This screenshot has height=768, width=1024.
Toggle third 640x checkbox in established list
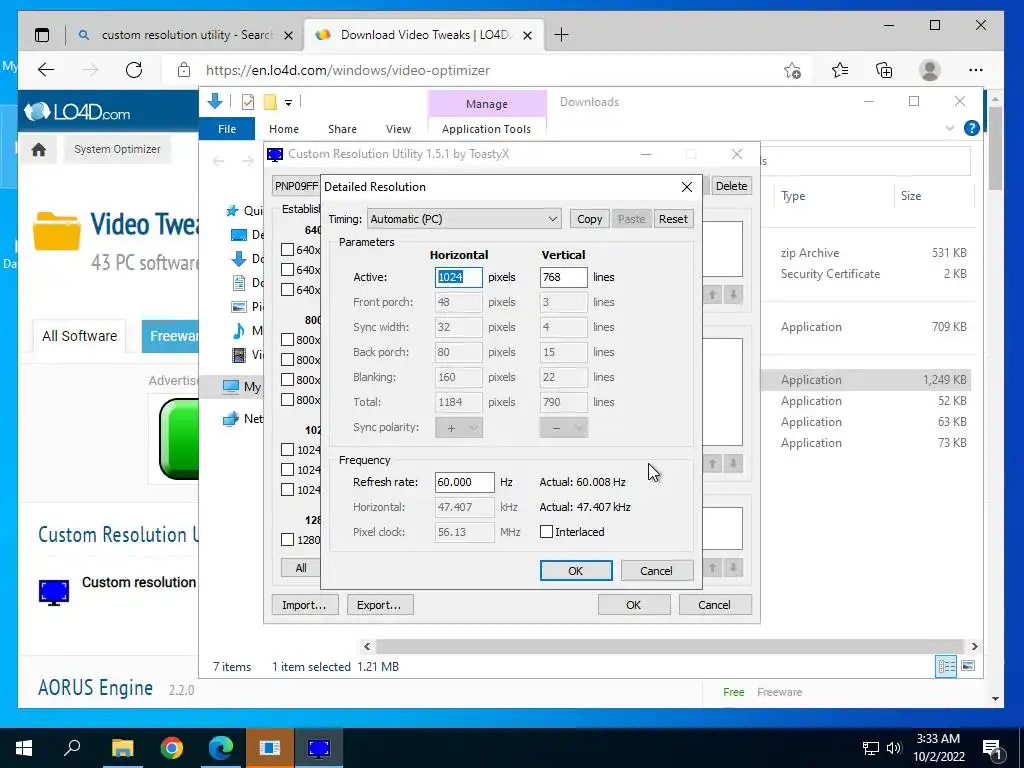[287, 289]
